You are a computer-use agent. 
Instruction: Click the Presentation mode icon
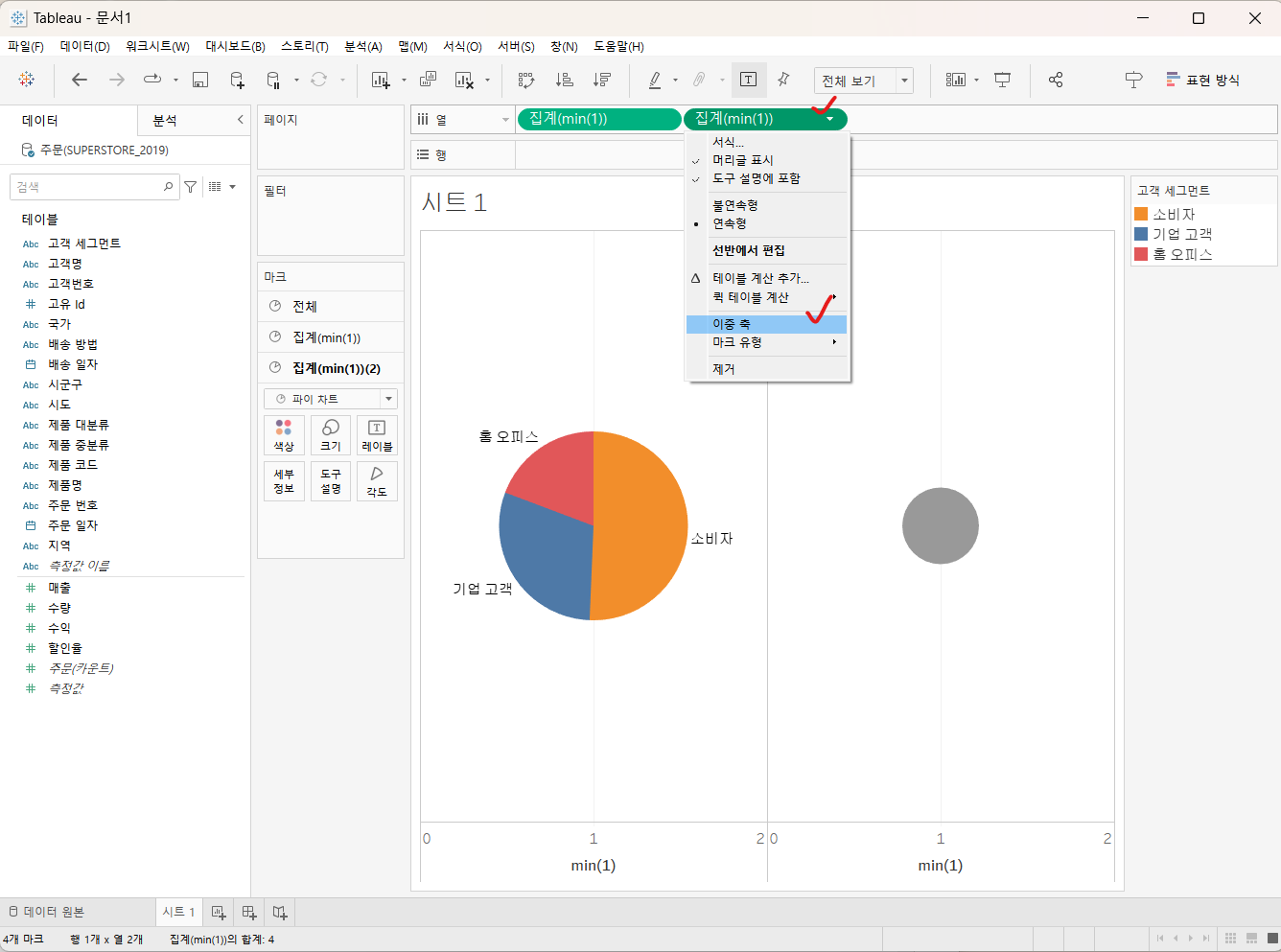click(1003, 80)
